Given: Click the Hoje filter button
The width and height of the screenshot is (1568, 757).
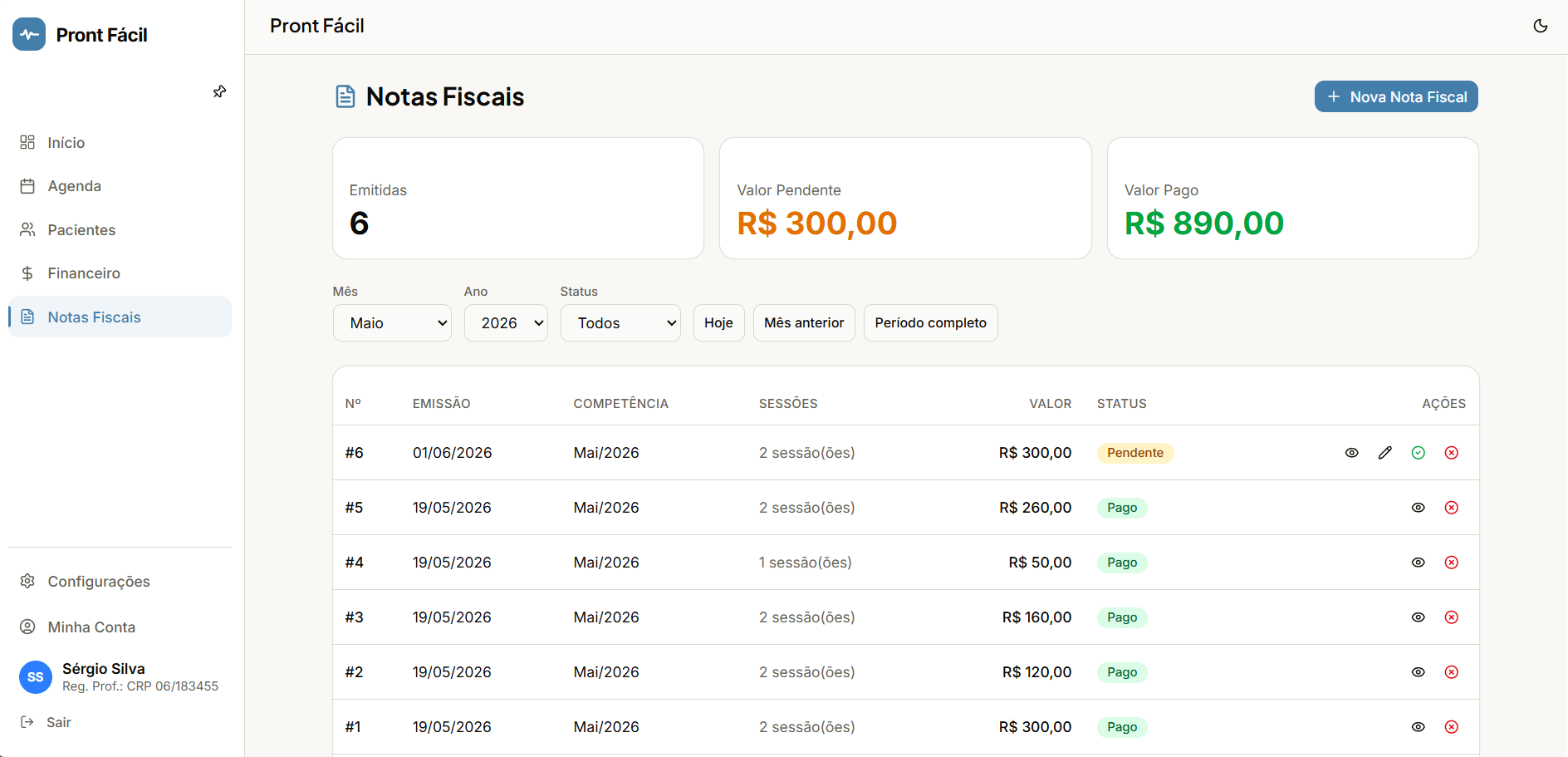Looking at the screenshot, I should coord(719,323).
